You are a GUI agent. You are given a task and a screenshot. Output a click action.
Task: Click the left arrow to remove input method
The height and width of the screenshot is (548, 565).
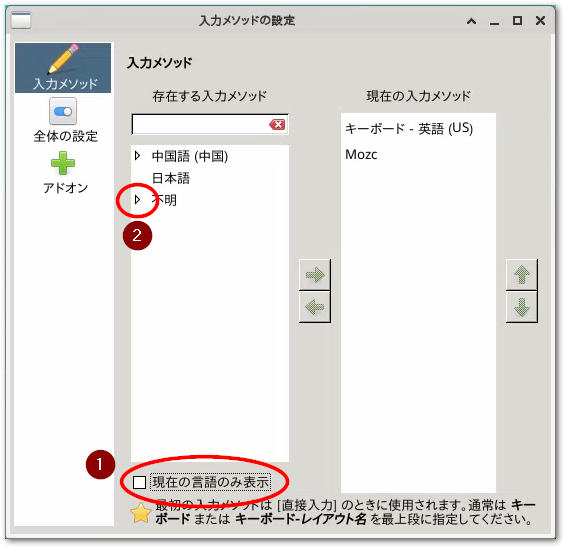coord(315,307)
